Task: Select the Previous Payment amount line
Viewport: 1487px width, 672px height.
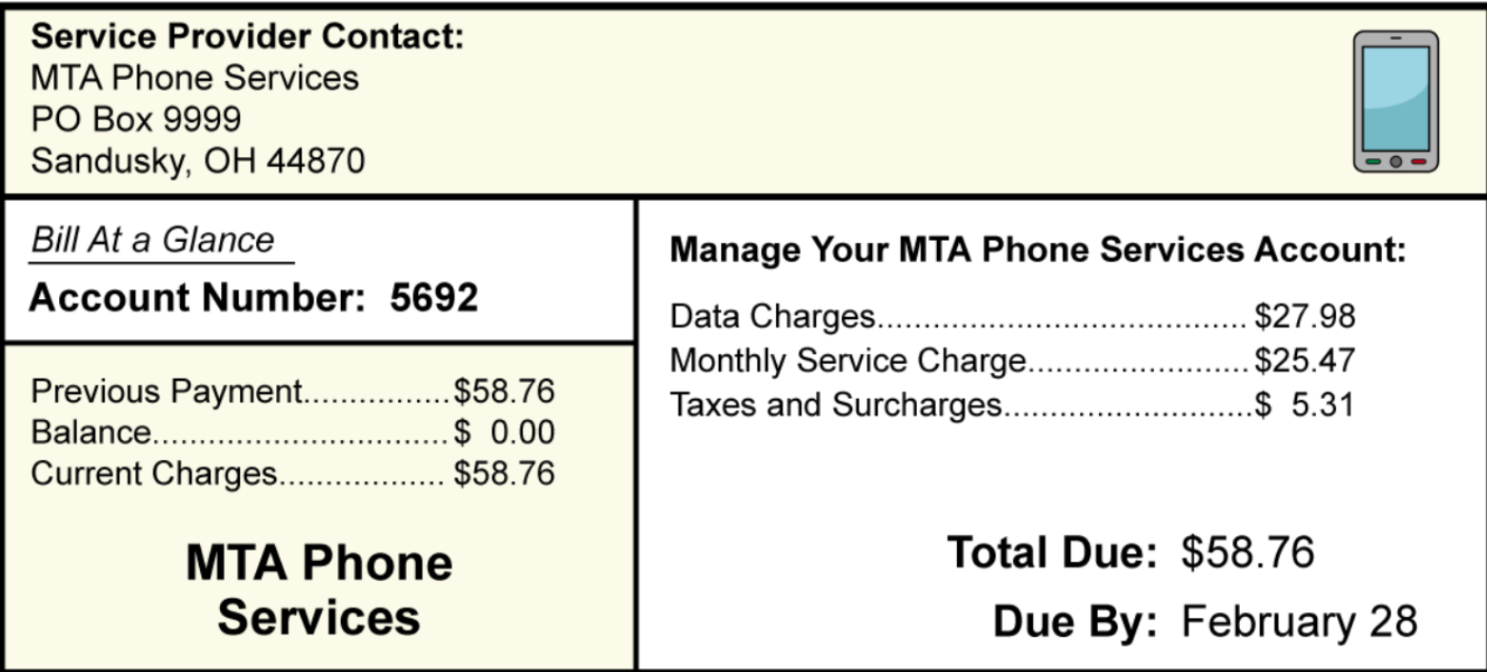Action: pyautogui.click(x=292, y=392)
